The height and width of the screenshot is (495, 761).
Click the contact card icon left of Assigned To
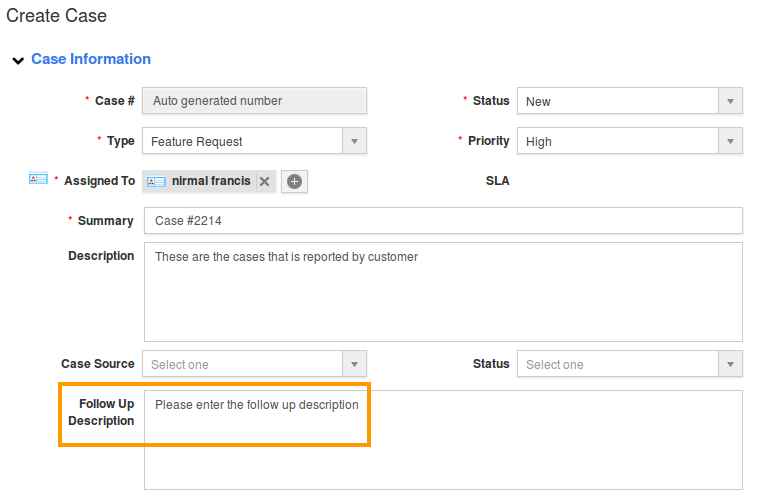coord(38,179)
